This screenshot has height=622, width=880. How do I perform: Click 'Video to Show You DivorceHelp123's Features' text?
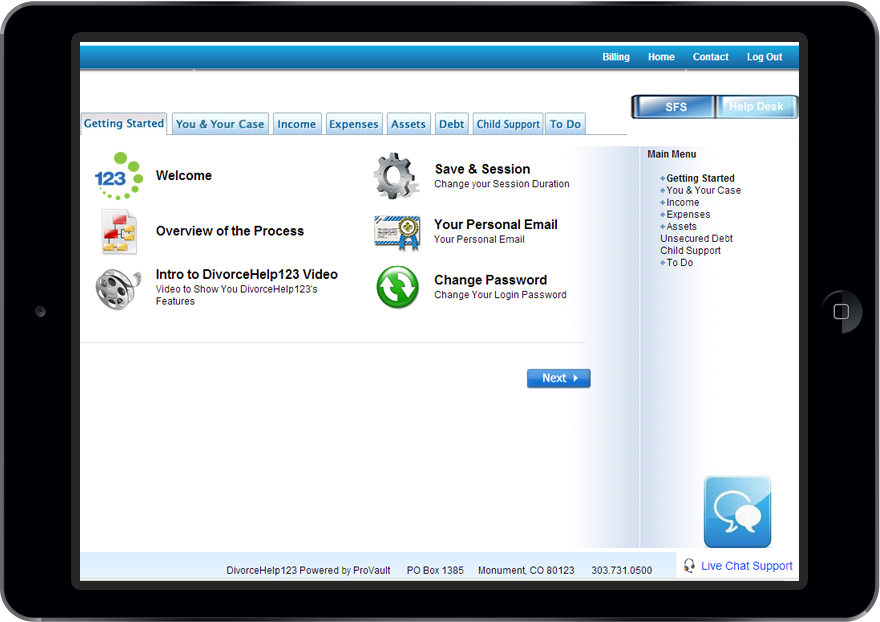coord(237,295)
